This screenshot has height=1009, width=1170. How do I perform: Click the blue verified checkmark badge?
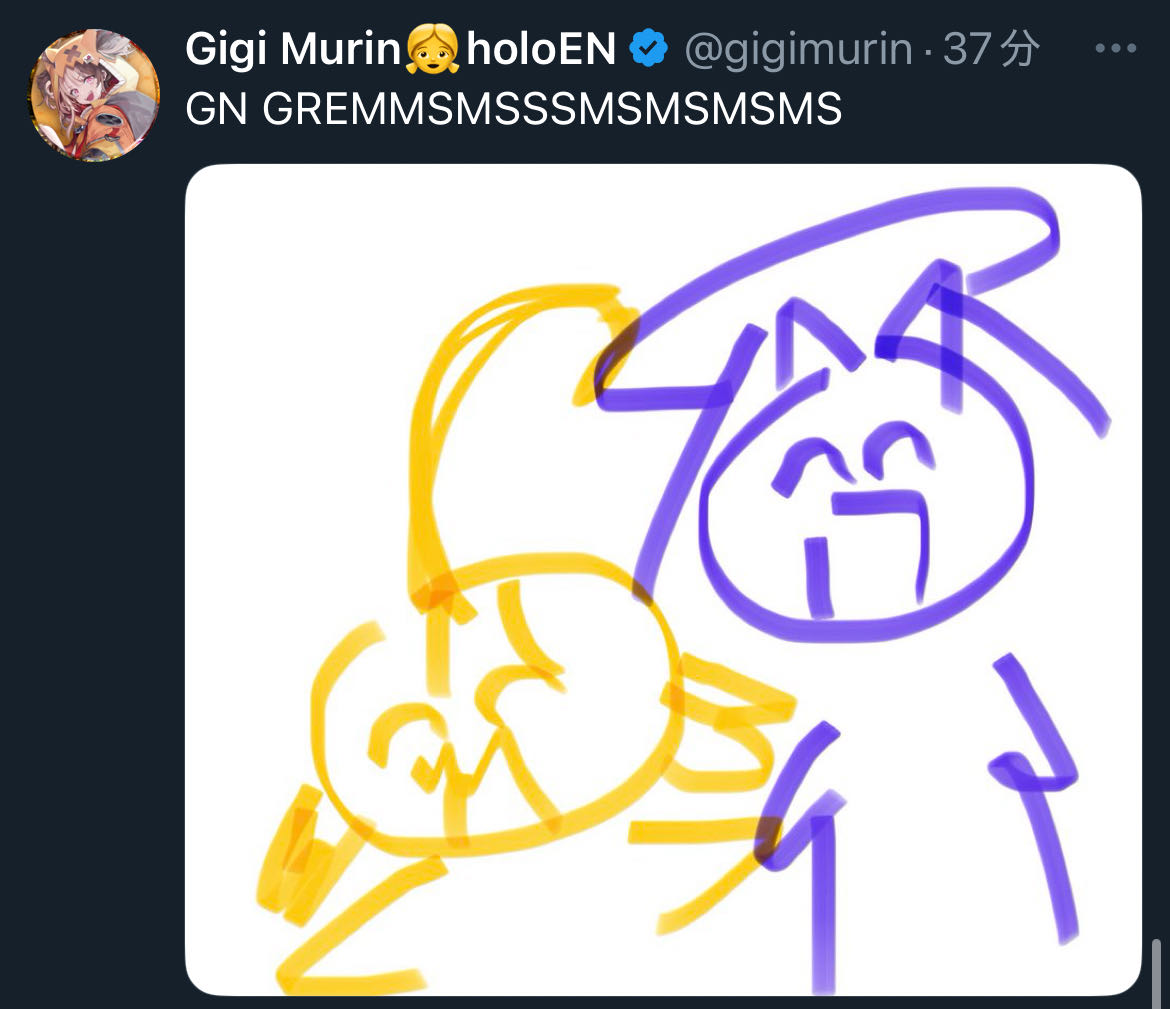pyautogui.click(x=648, y=49)
